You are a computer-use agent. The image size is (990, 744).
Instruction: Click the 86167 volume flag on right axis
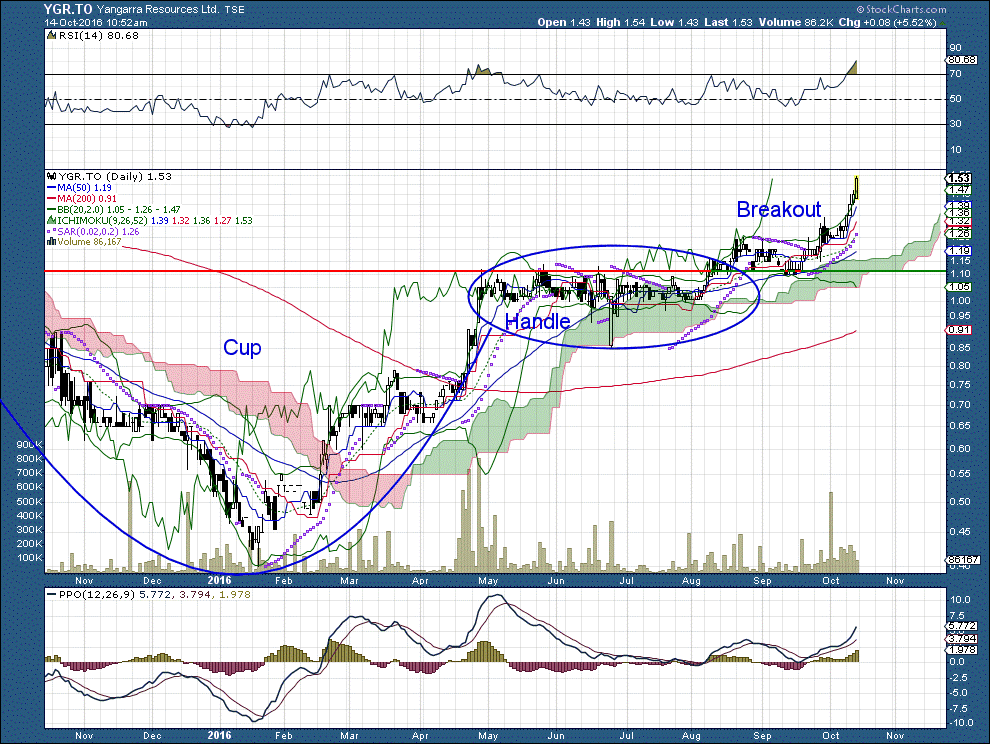pyautogui.click(x=962, y=560)
